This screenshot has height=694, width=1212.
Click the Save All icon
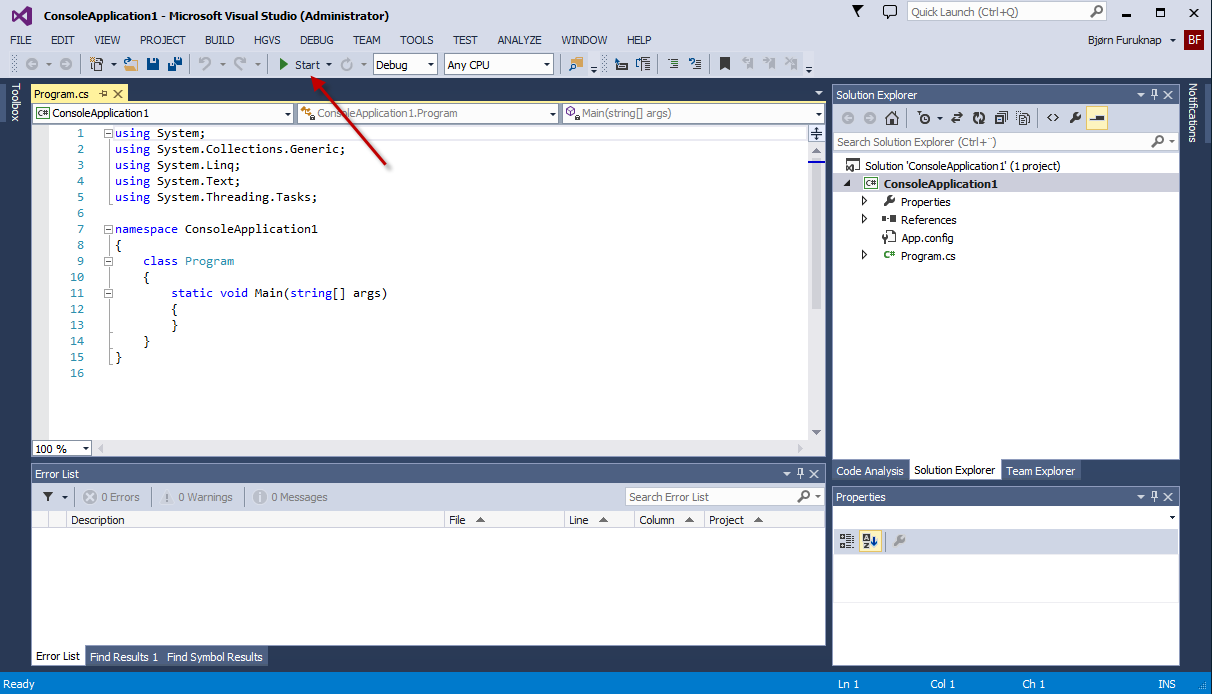coord(174,64)
